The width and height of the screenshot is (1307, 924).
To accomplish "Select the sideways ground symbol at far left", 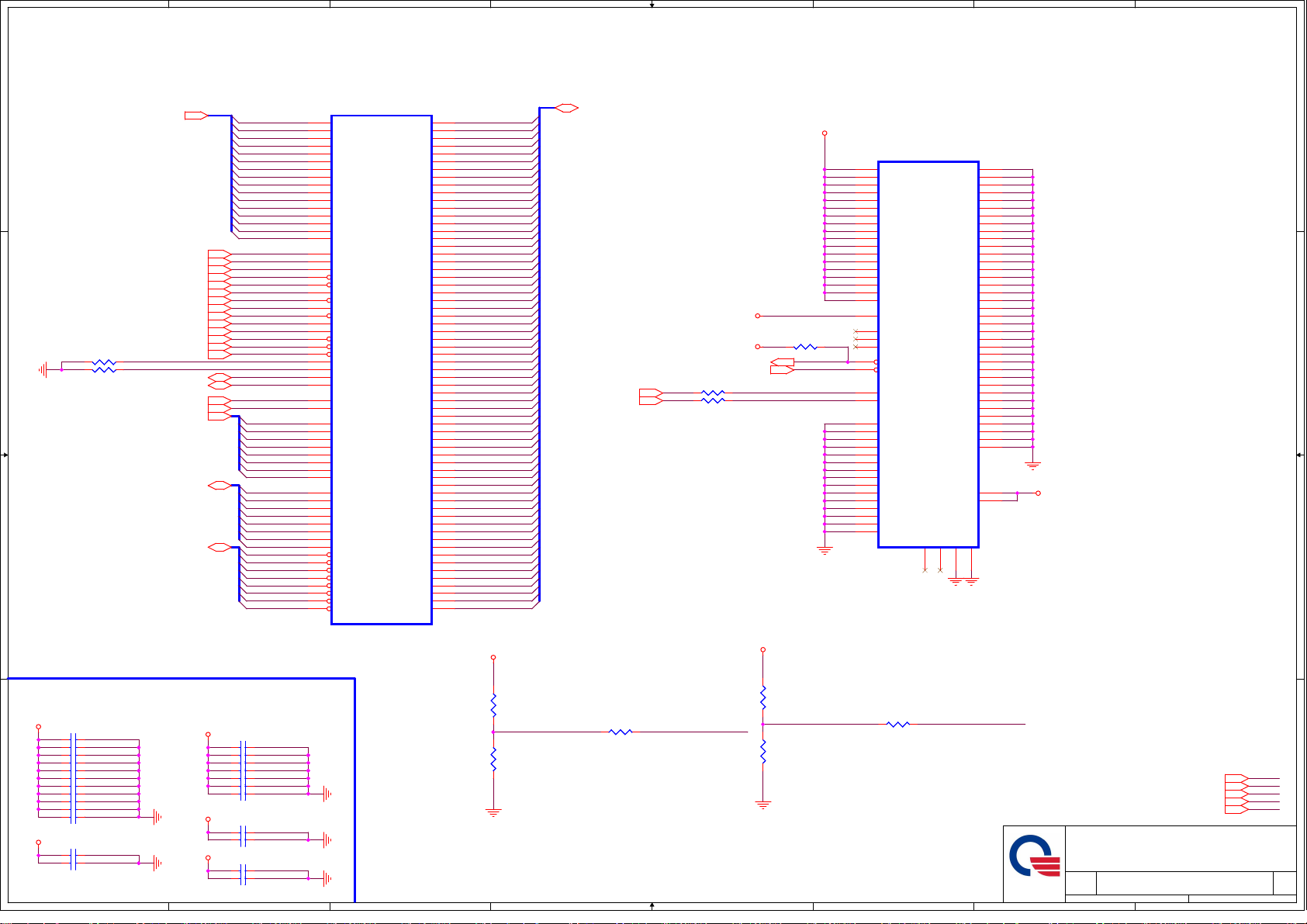I will point(43,370).
